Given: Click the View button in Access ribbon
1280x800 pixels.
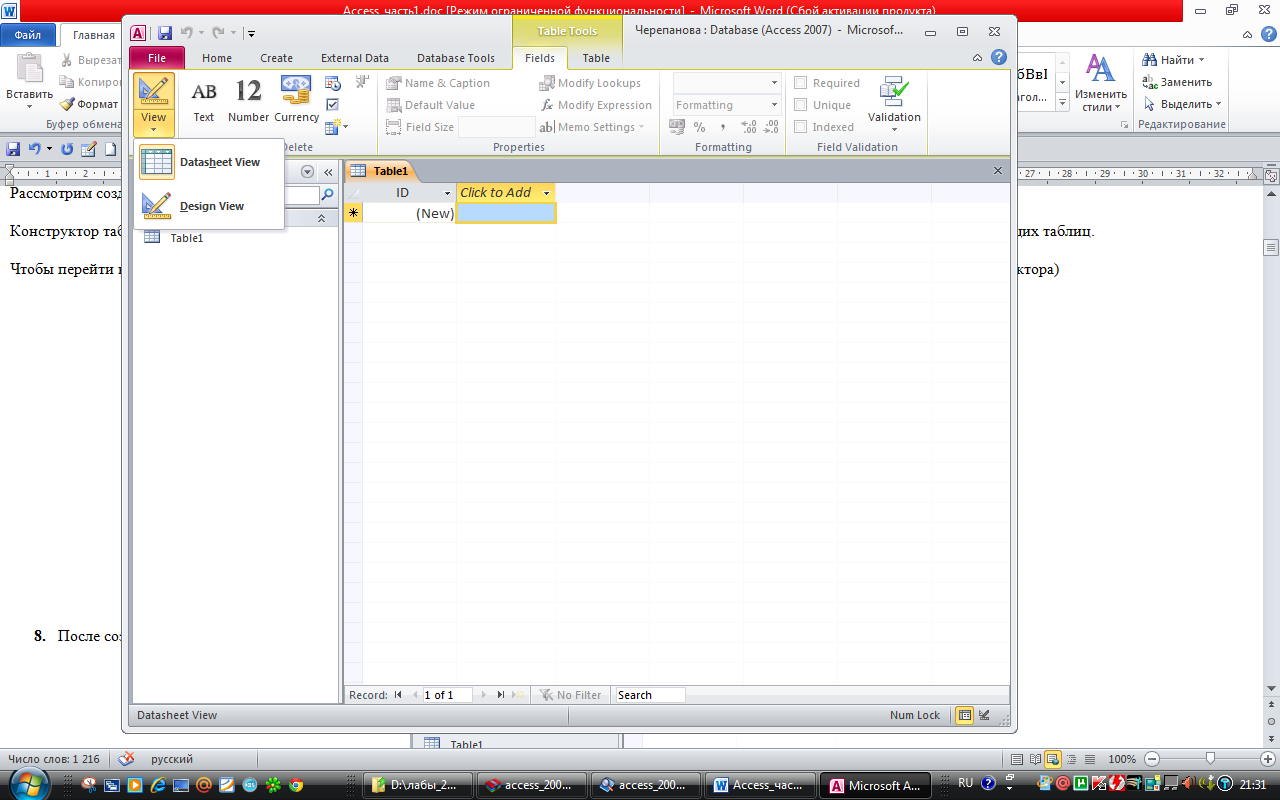Looking at the screenshot, I should pos(154,104).
